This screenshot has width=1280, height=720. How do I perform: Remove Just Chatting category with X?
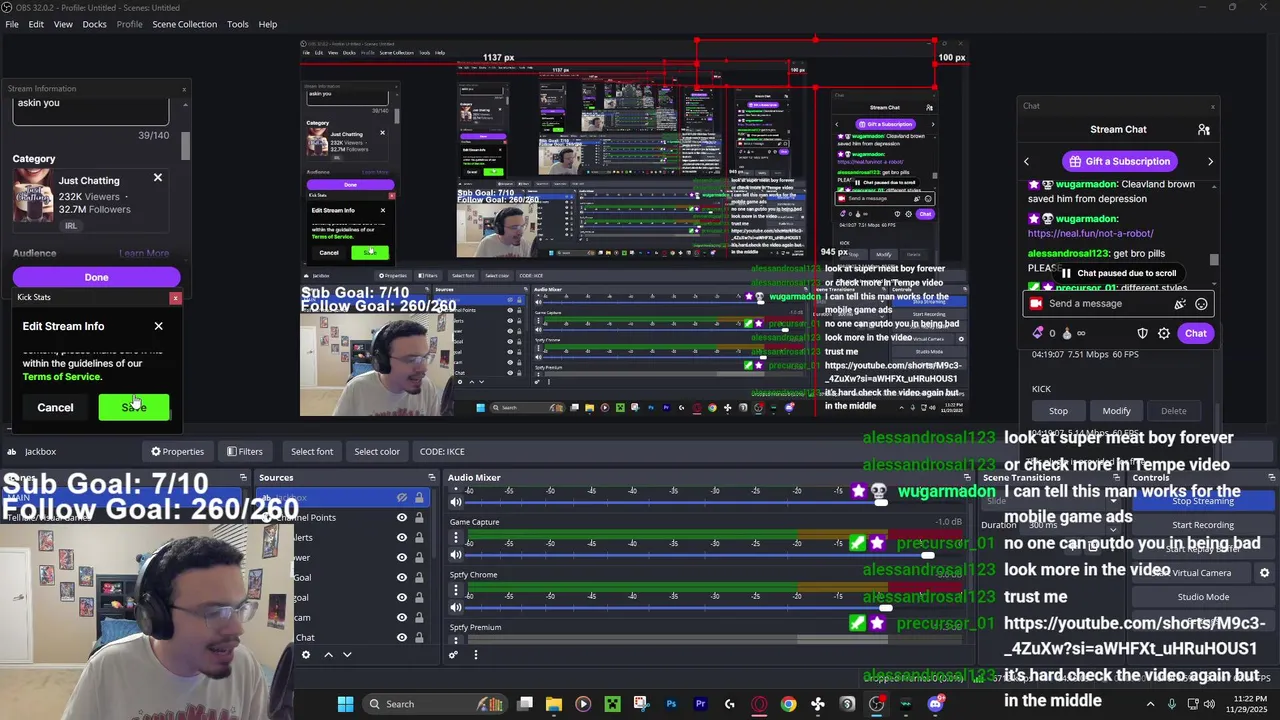tap(158, 178)
